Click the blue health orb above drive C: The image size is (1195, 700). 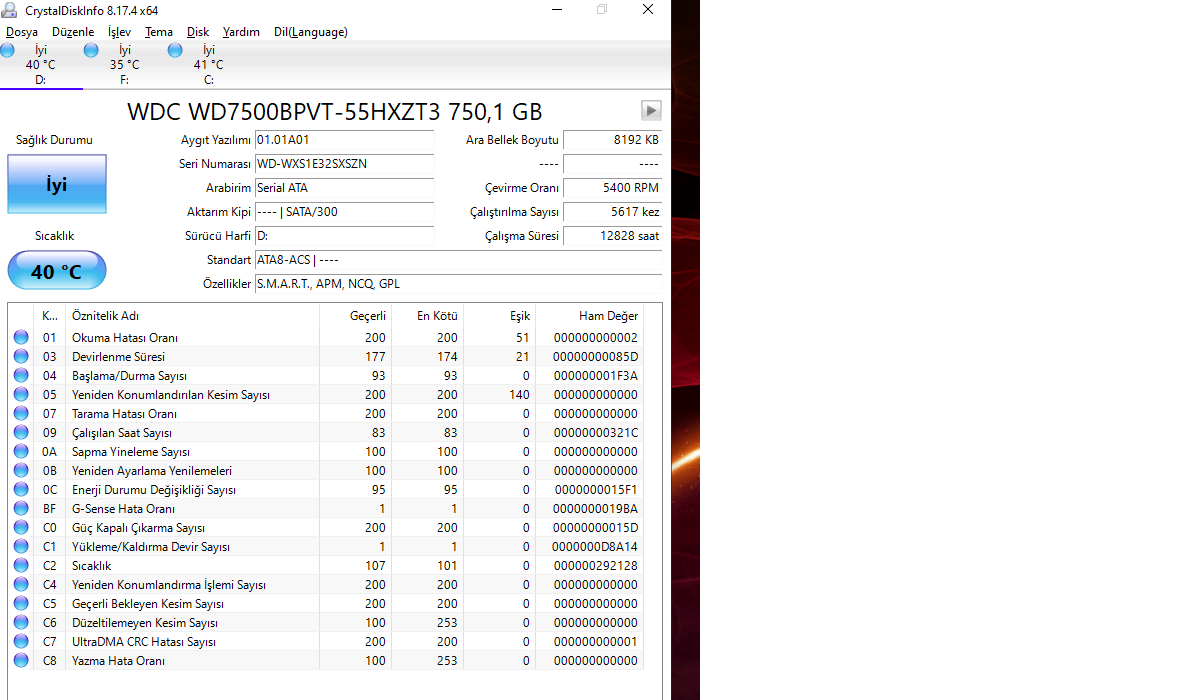[175, 50]
